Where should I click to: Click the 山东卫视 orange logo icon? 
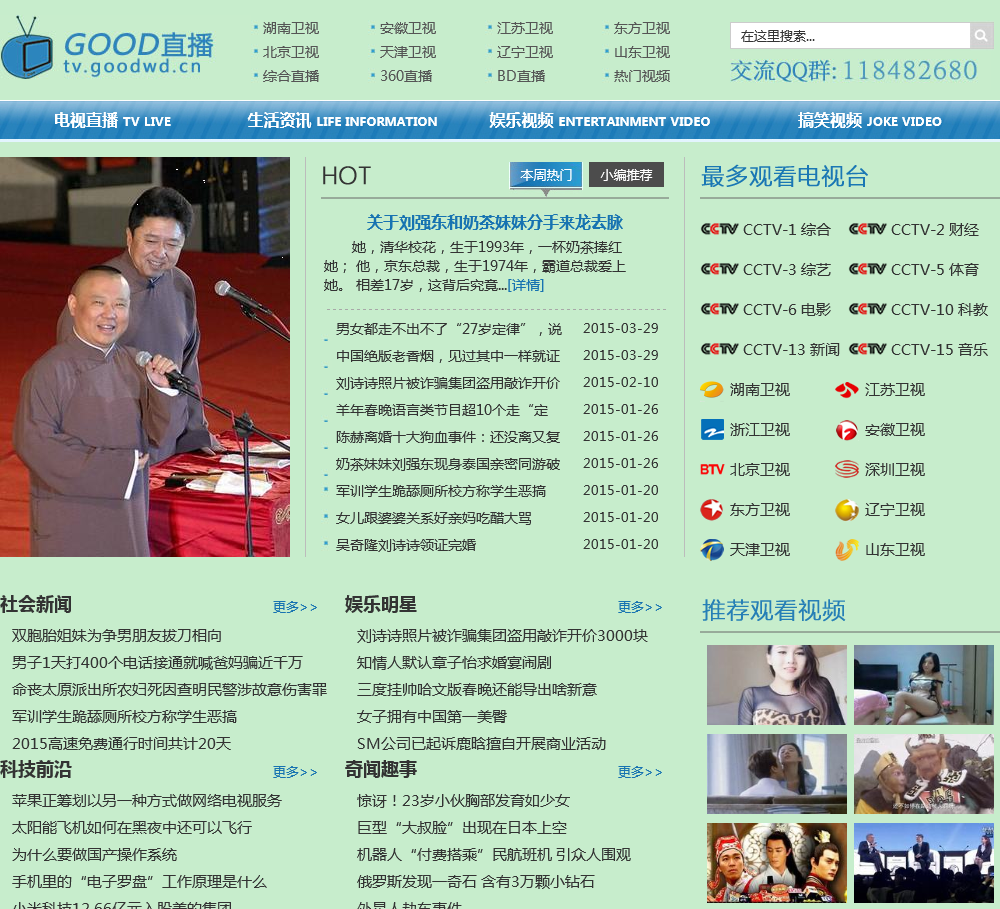[847, 550]
